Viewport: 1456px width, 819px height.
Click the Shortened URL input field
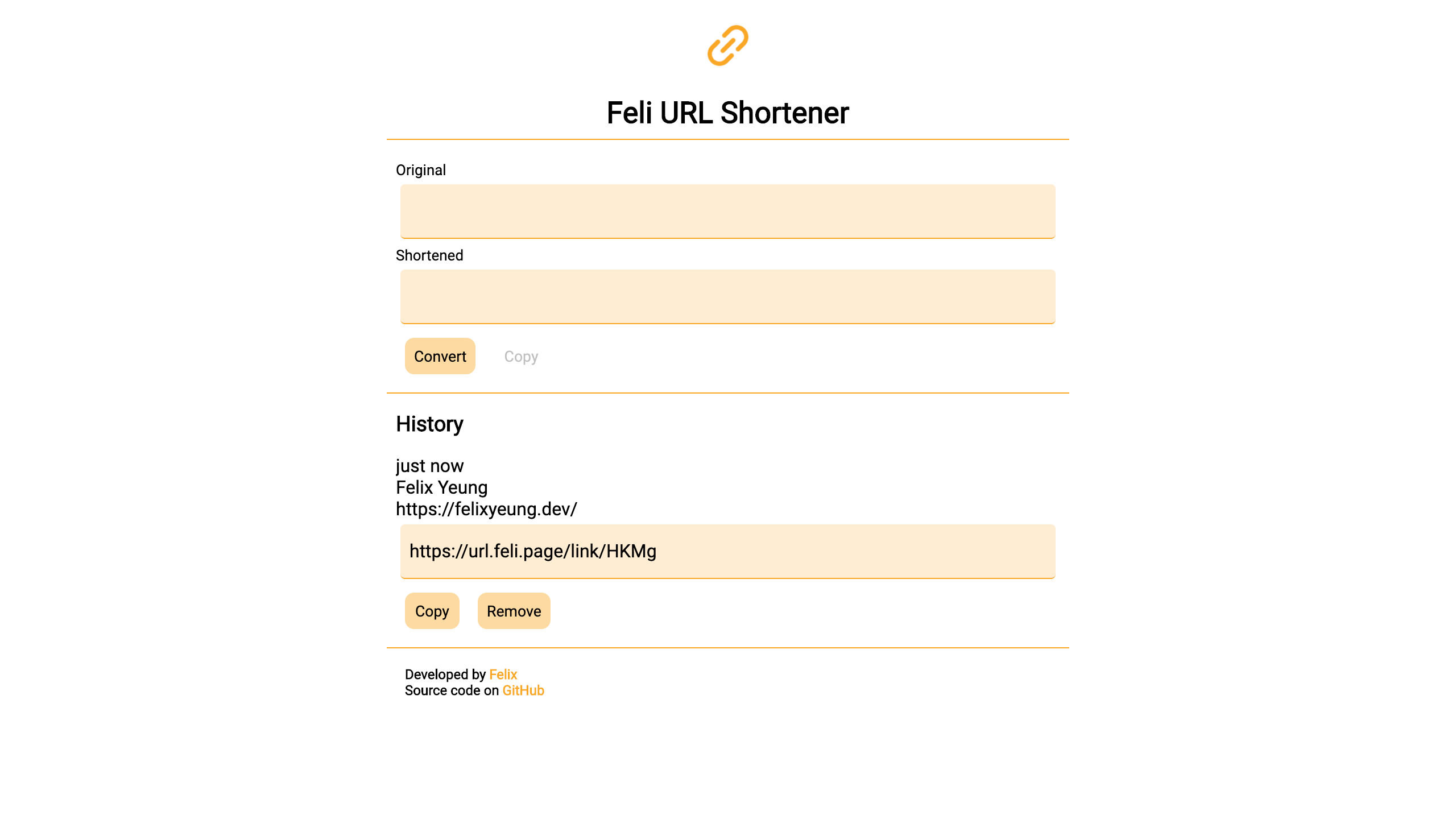(728, 296)
